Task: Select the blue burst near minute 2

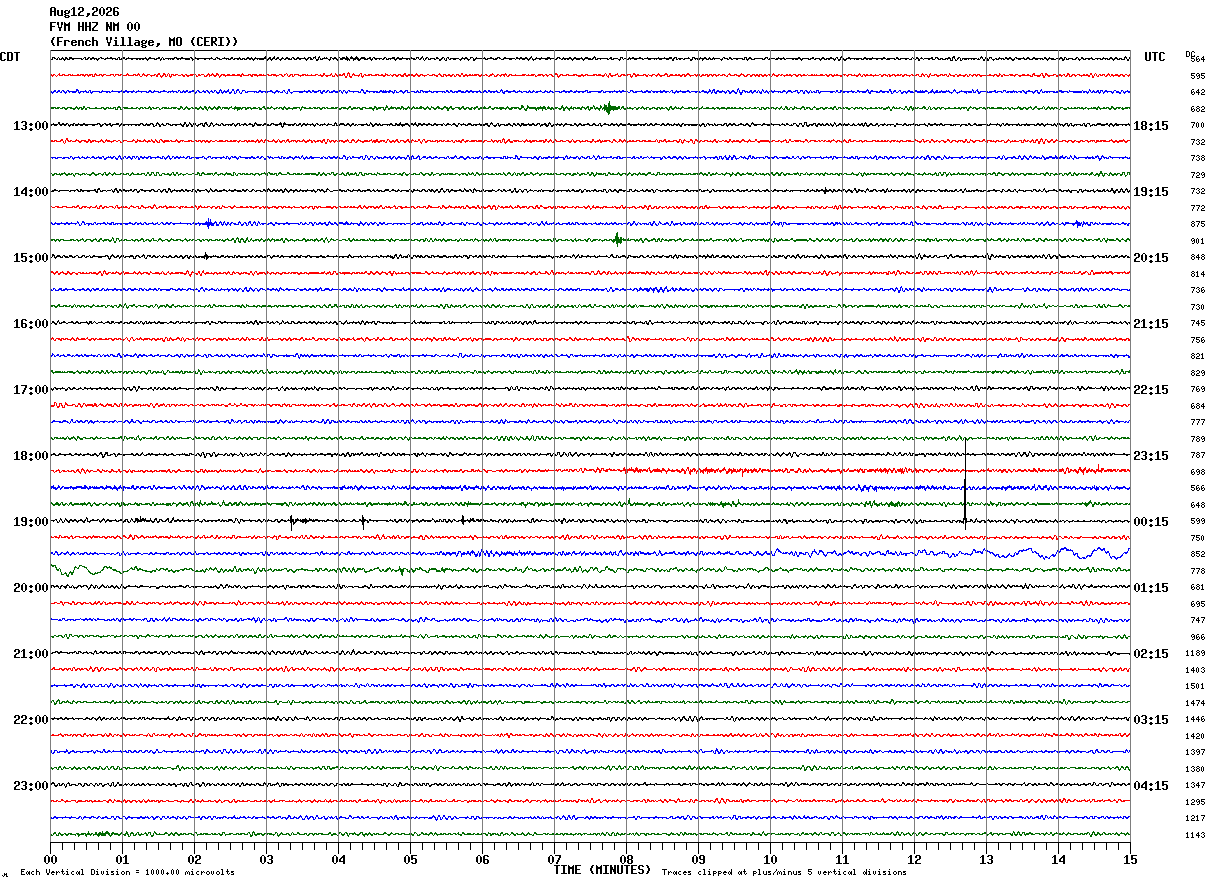Action: pyautogui.click(x=208, y=224)
